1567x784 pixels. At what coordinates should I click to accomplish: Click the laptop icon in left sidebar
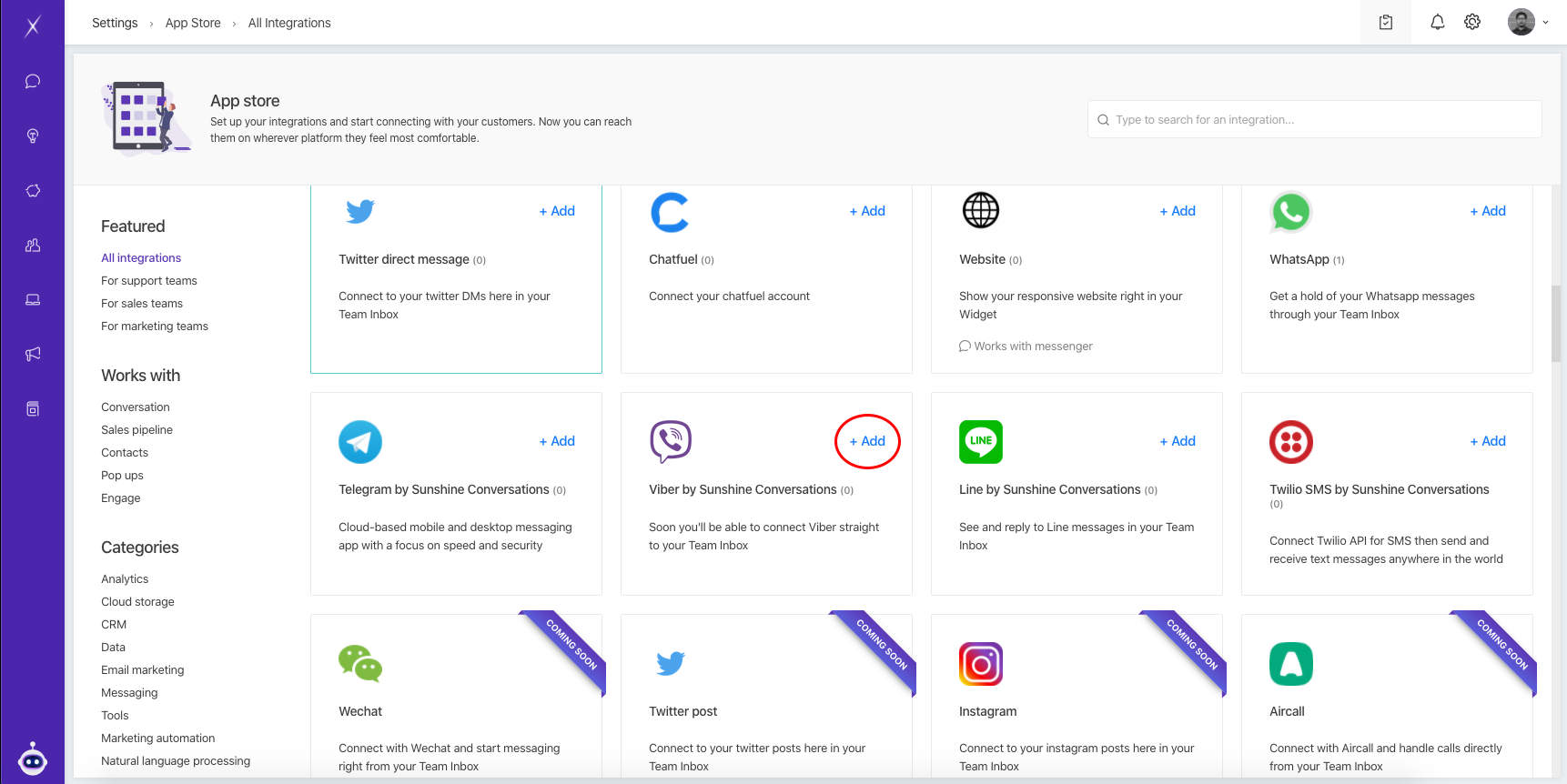click(x=33, y=300)
